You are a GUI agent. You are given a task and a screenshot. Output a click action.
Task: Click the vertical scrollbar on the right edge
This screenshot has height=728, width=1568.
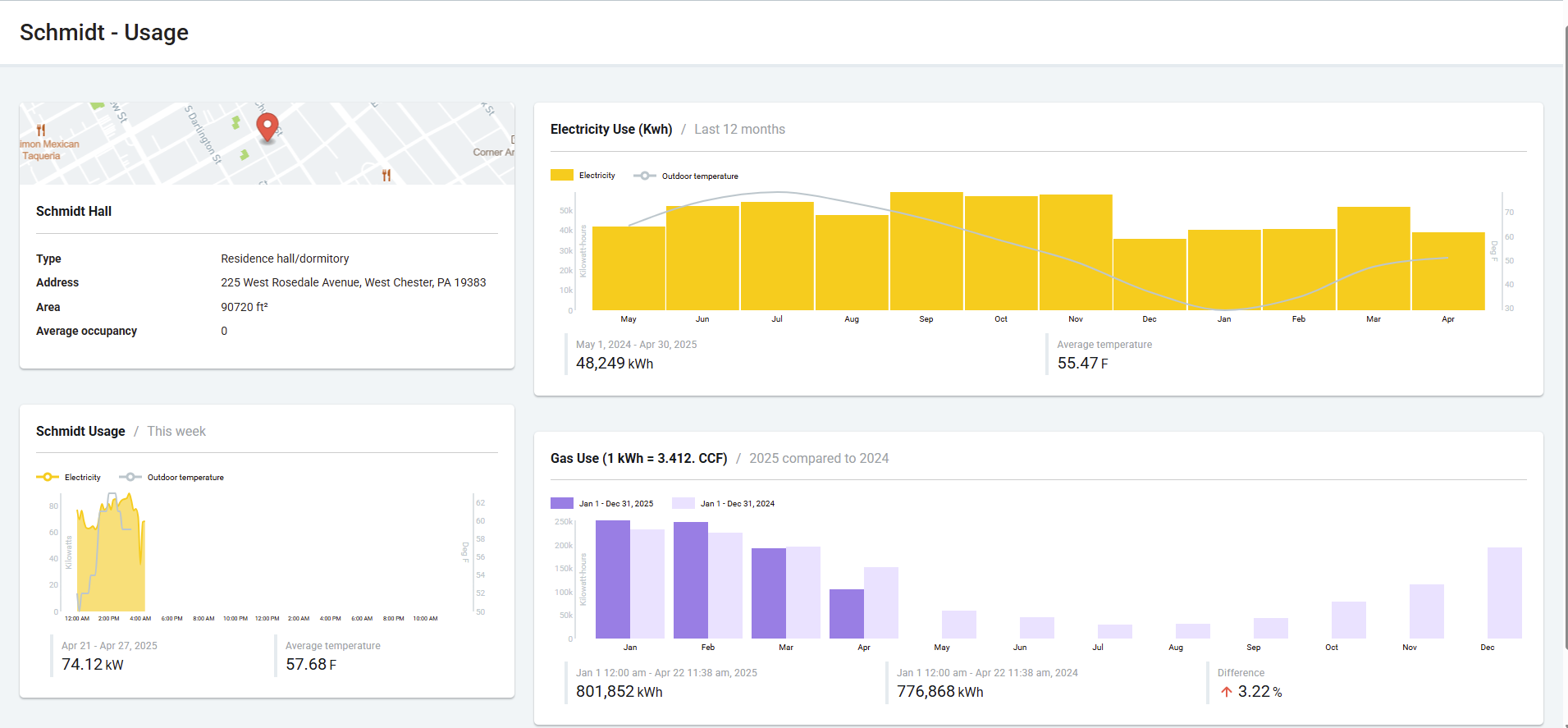point(1565,328)
